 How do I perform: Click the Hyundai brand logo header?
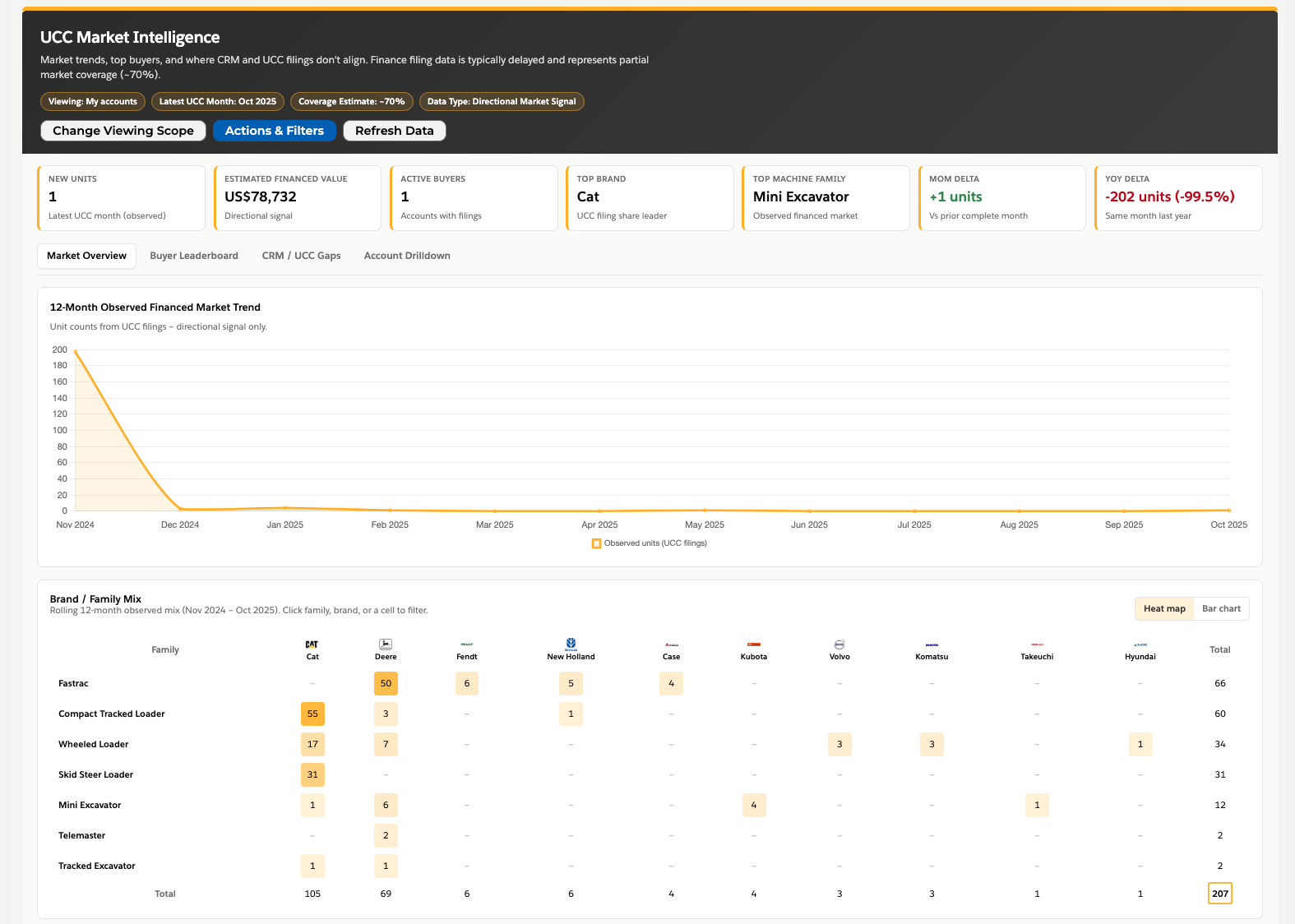[1140, 649]
